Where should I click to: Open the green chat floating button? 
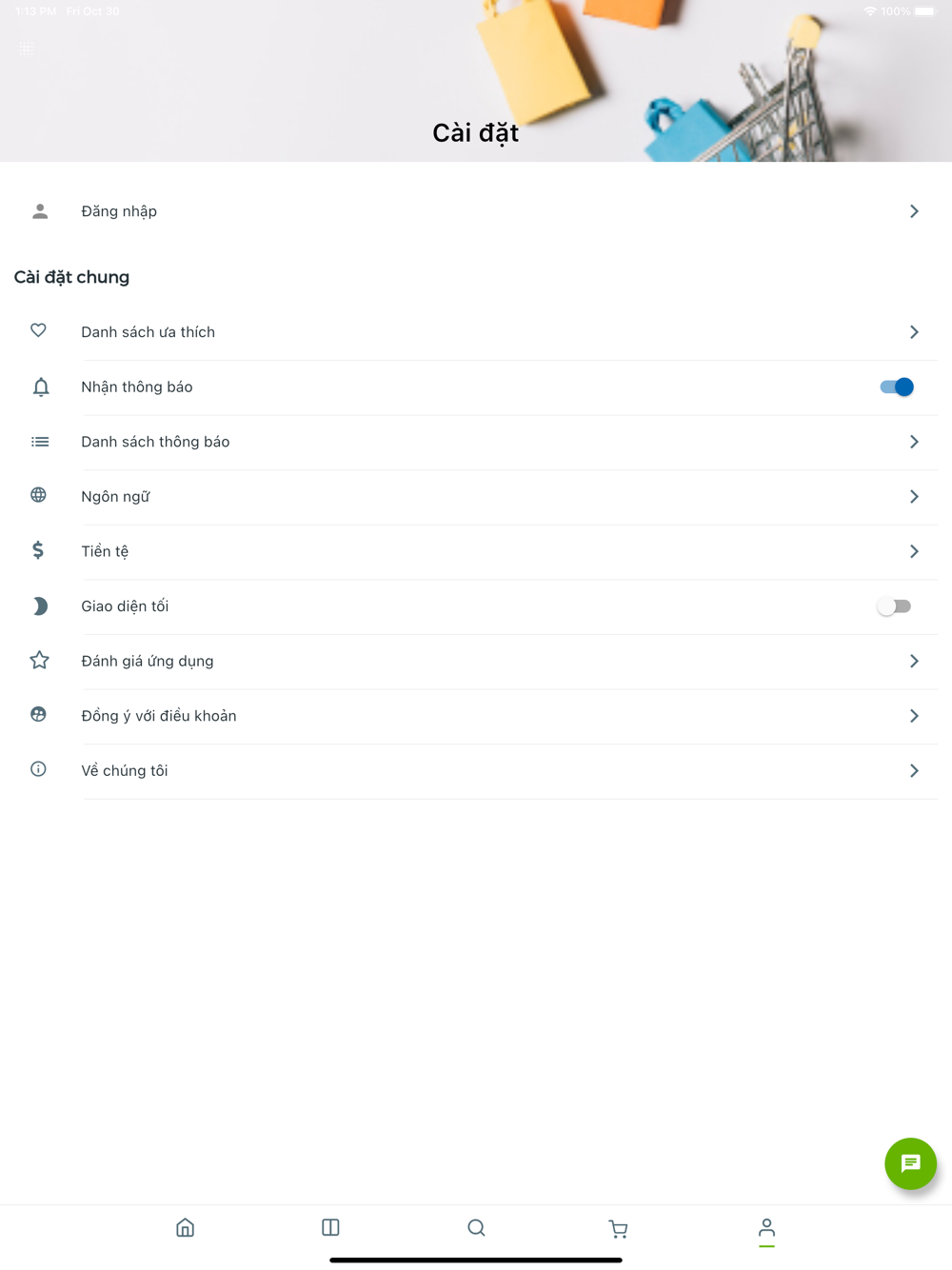click(x=910, y=1163)
